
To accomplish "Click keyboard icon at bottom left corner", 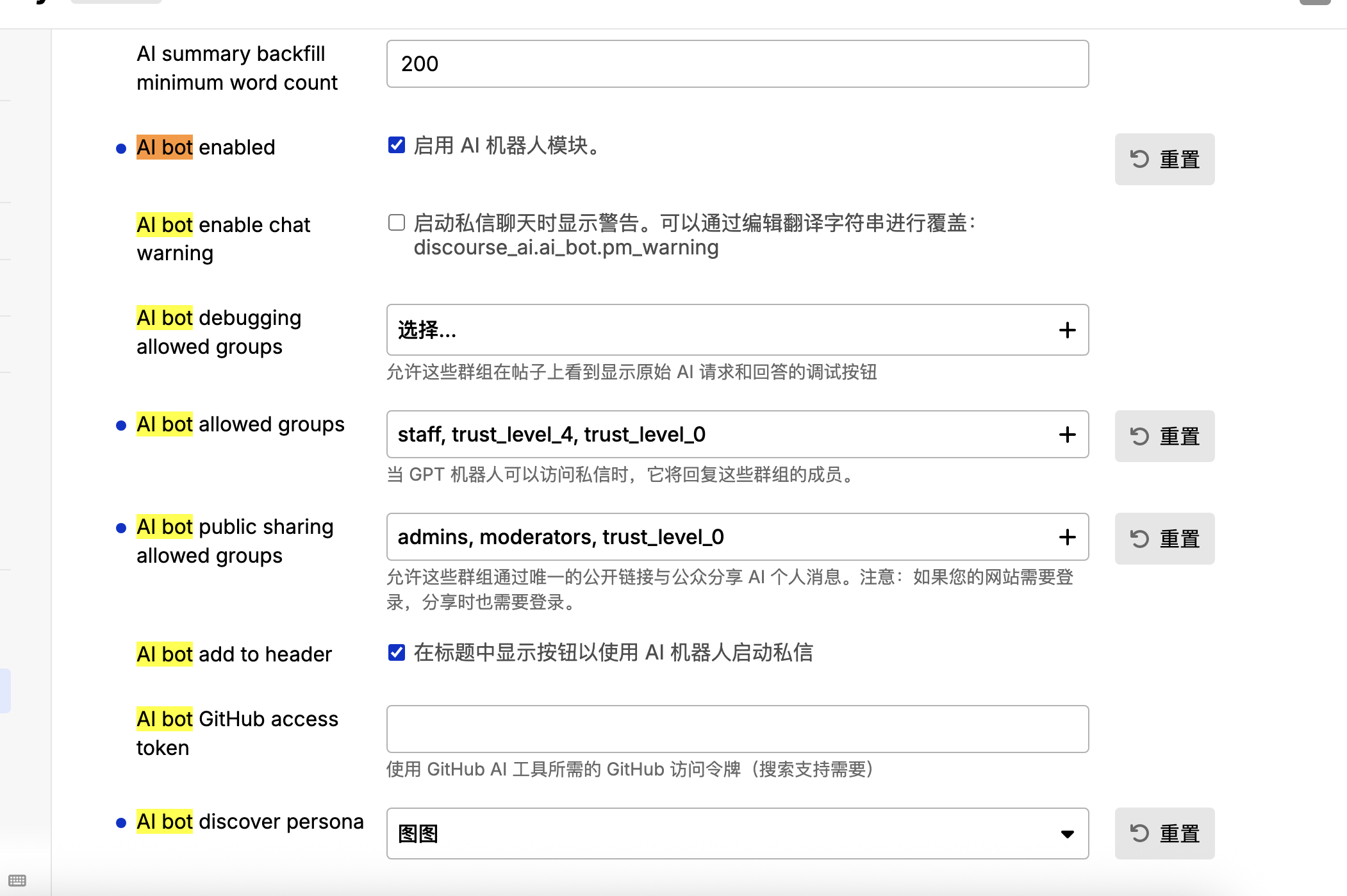I will (x=17, y=880).
